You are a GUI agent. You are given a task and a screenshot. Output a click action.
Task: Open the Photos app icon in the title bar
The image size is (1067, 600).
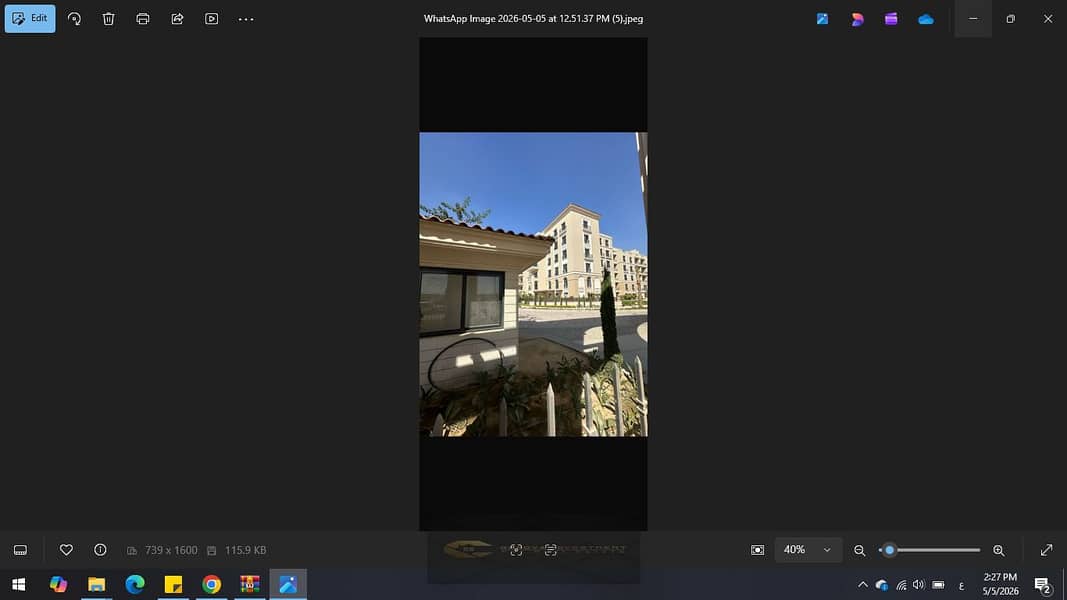pos(823,19)
